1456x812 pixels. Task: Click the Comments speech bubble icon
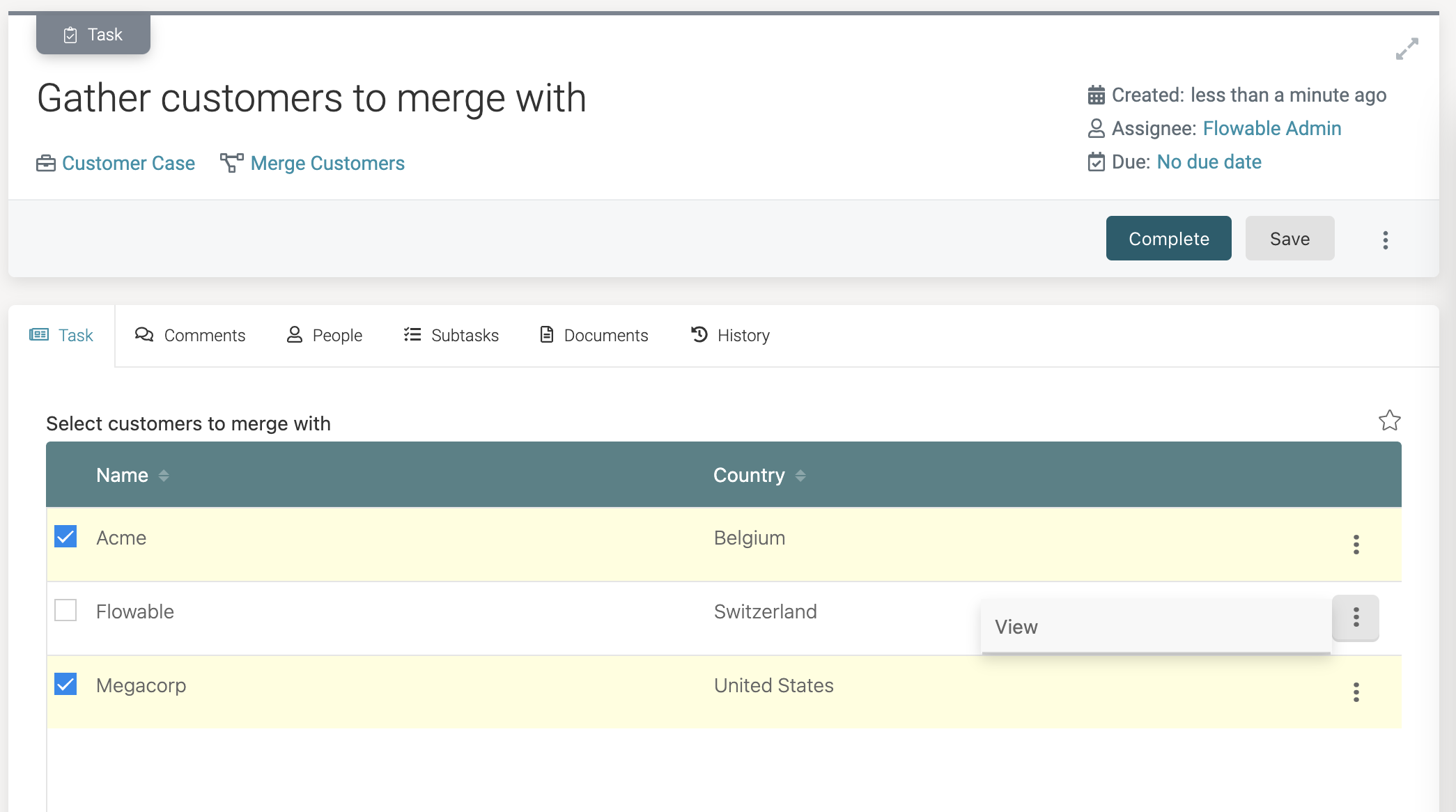point(144,335)
